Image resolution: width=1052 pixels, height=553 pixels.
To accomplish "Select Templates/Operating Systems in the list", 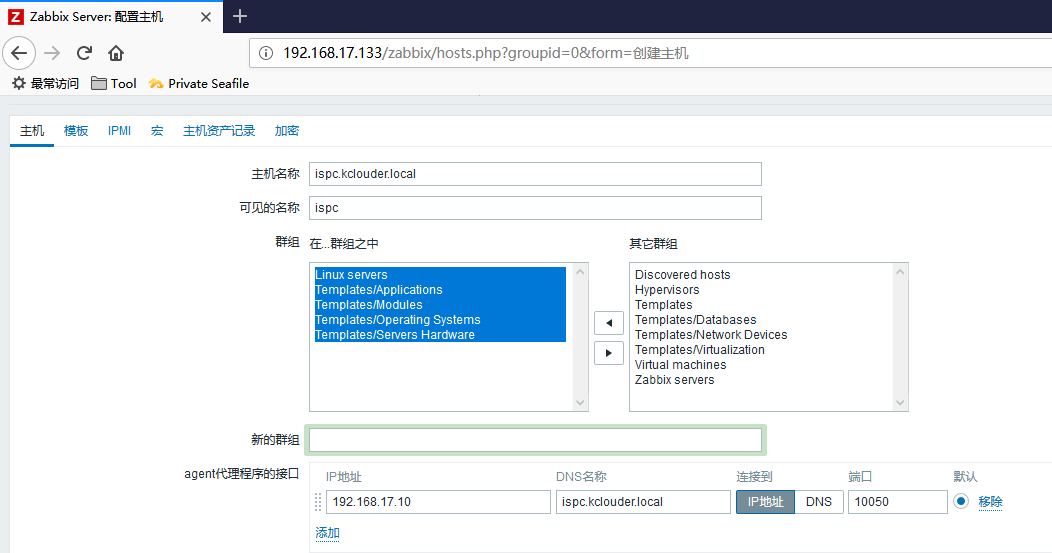I will 440,319.
